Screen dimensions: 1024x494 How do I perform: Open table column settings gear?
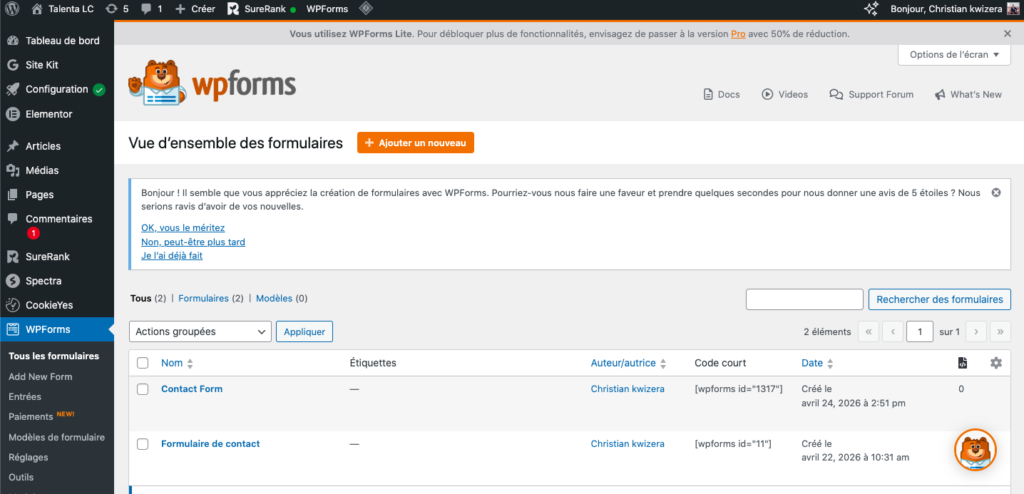[x=995, y=363]
